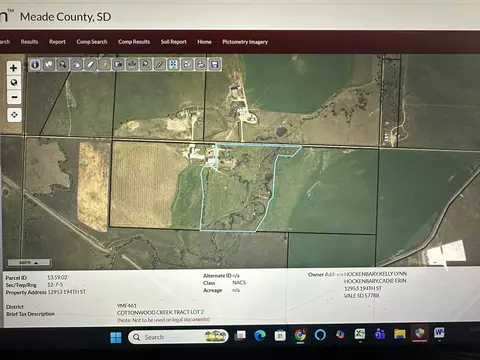The image size is (480, 360).
Task: Click Parcel ID value 13.59.02
Action: click(x=57, y=277)
